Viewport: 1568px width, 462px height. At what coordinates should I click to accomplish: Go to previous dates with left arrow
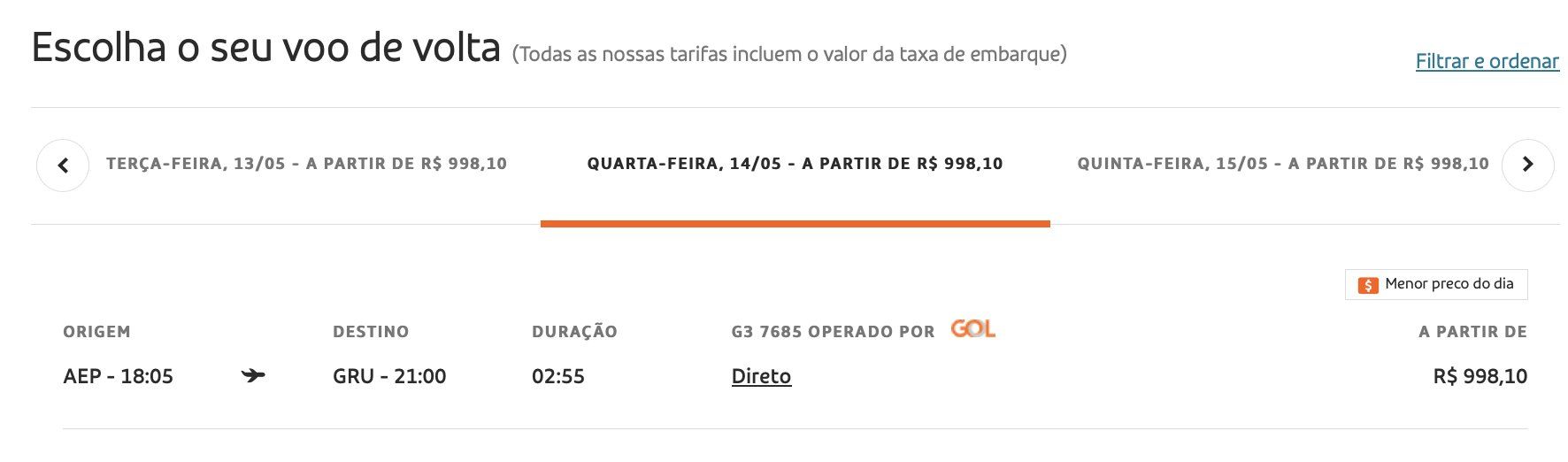click(x=63, y=166)
